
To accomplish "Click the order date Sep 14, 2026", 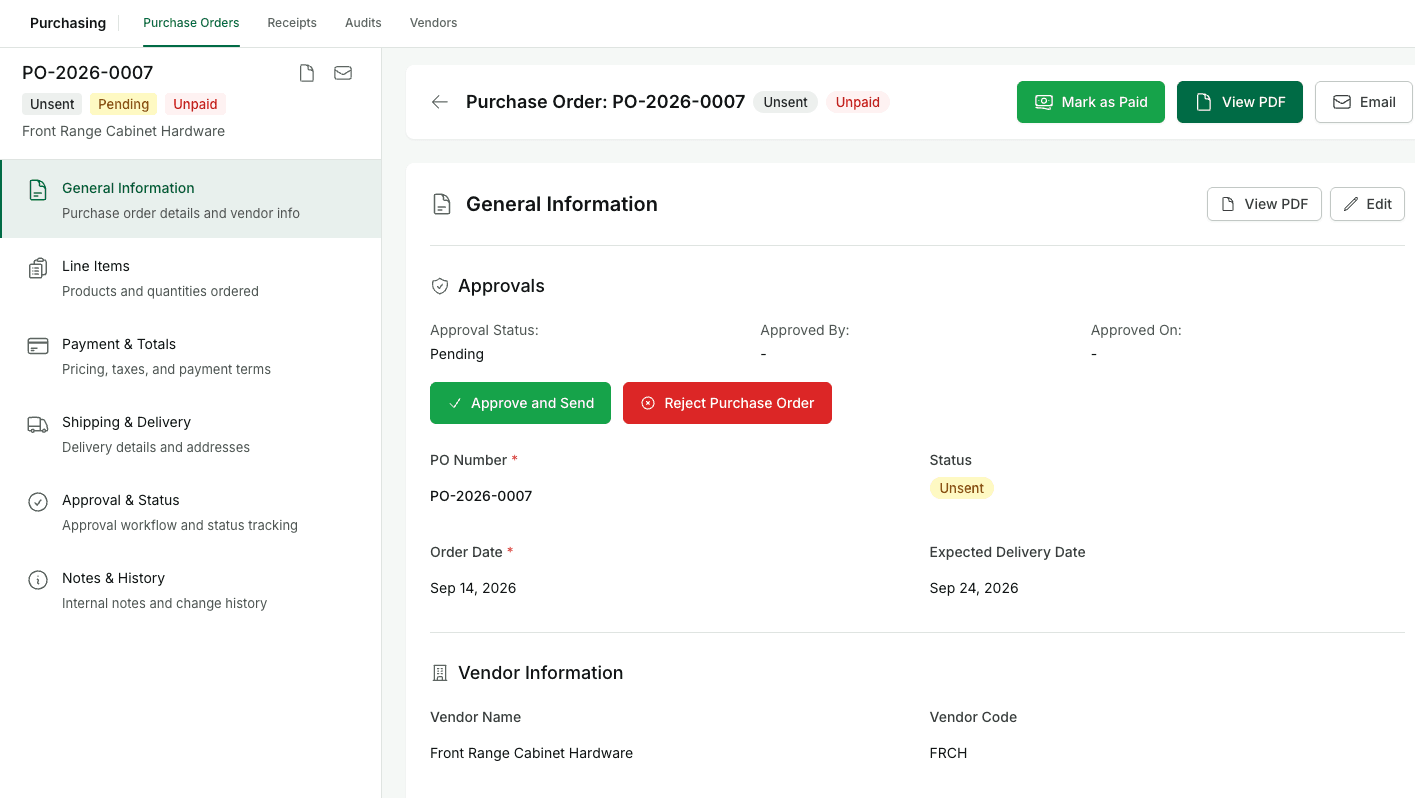I will coord(473,588).
